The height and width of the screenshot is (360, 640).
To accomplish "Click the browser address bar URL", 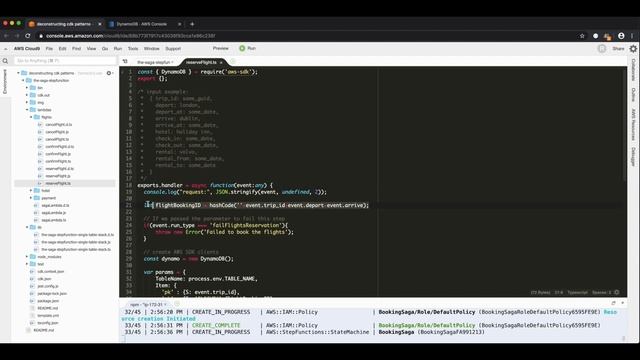I will click(x=131, y=36).
